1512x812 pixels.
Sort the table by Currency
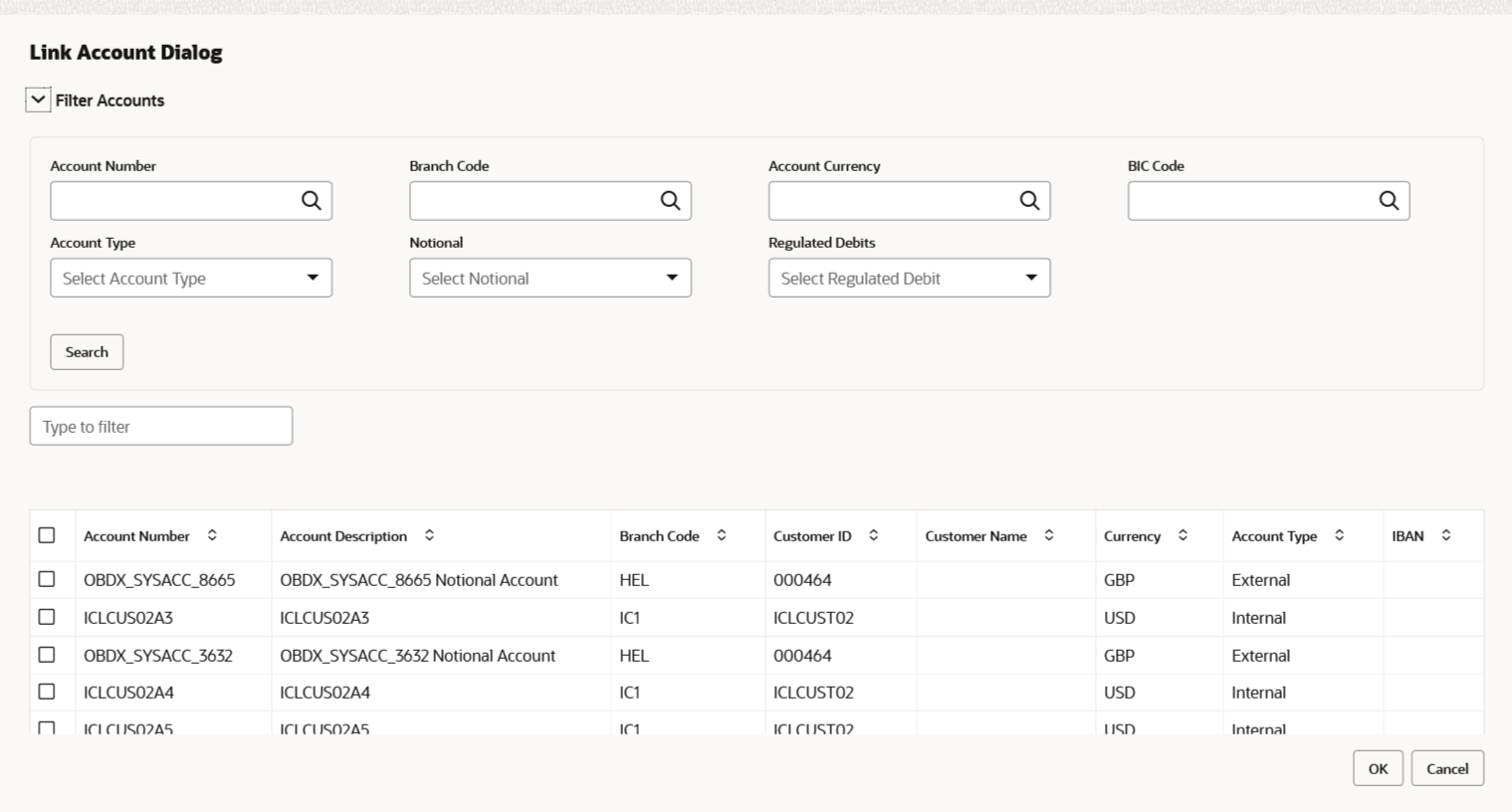(x=1183, y=535)
